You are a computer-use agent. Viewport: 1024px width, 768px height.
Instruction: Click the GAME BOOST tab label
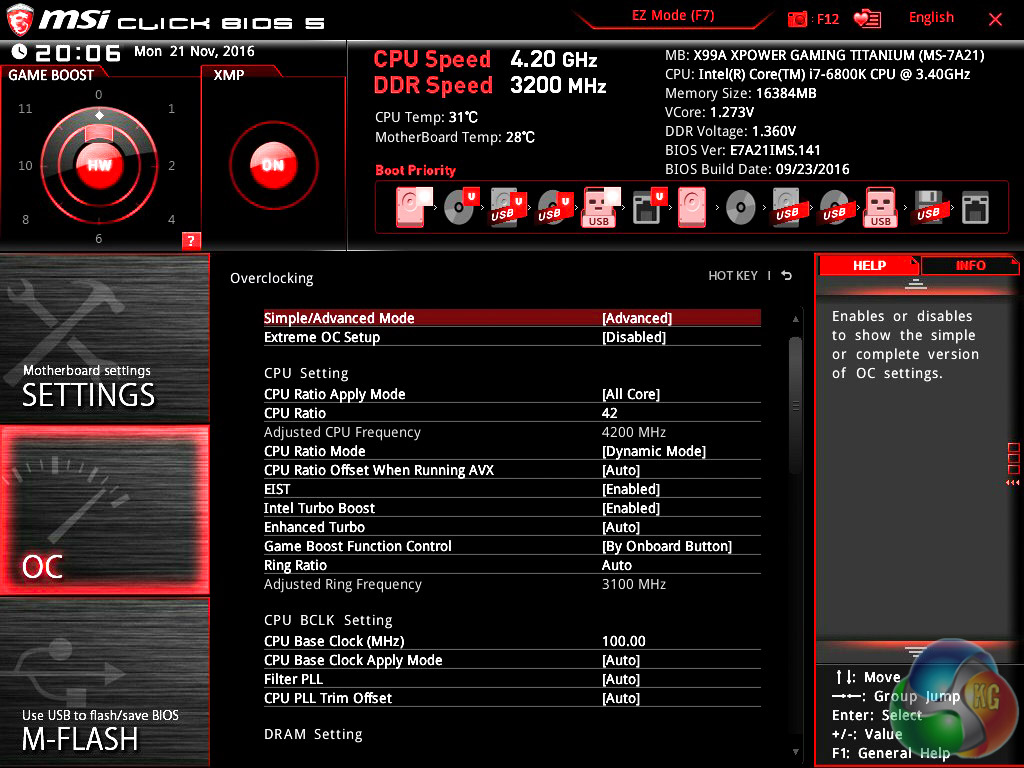(x=51, y=75)
